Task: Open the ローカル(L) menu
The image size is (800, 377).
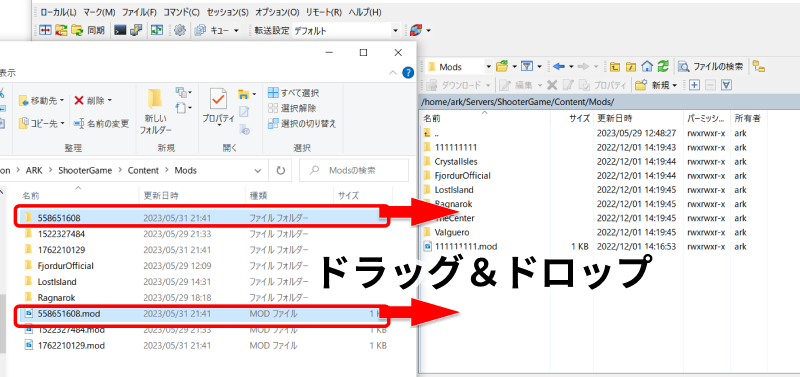Action: (x=58, y=12)
